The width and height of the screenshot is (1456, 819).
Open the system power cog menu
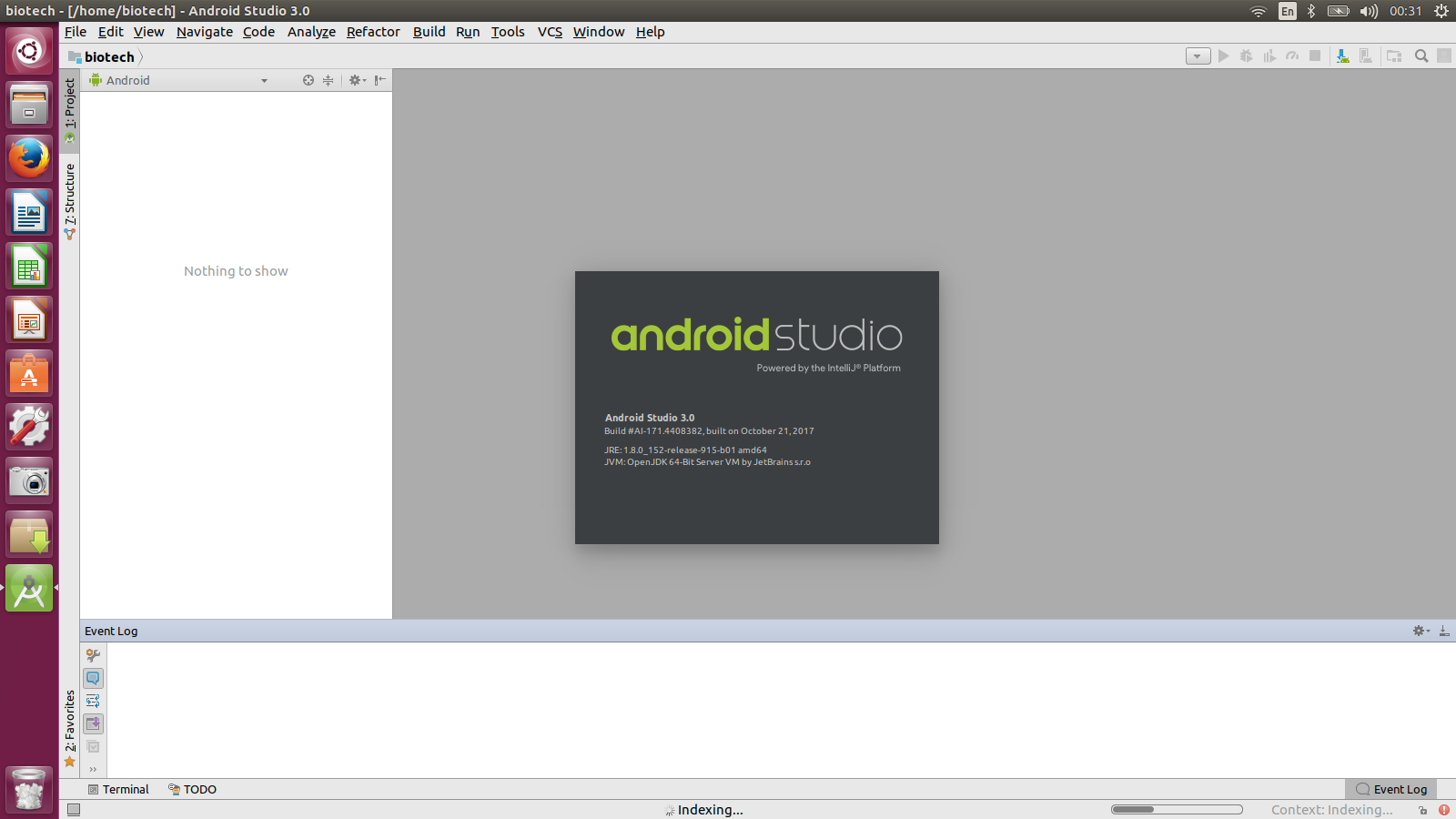(x=1441, y=11)
